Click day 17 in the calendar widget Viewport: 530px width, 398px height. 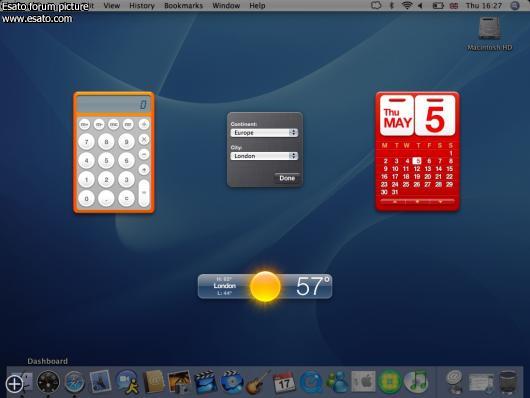click(395, 177)
